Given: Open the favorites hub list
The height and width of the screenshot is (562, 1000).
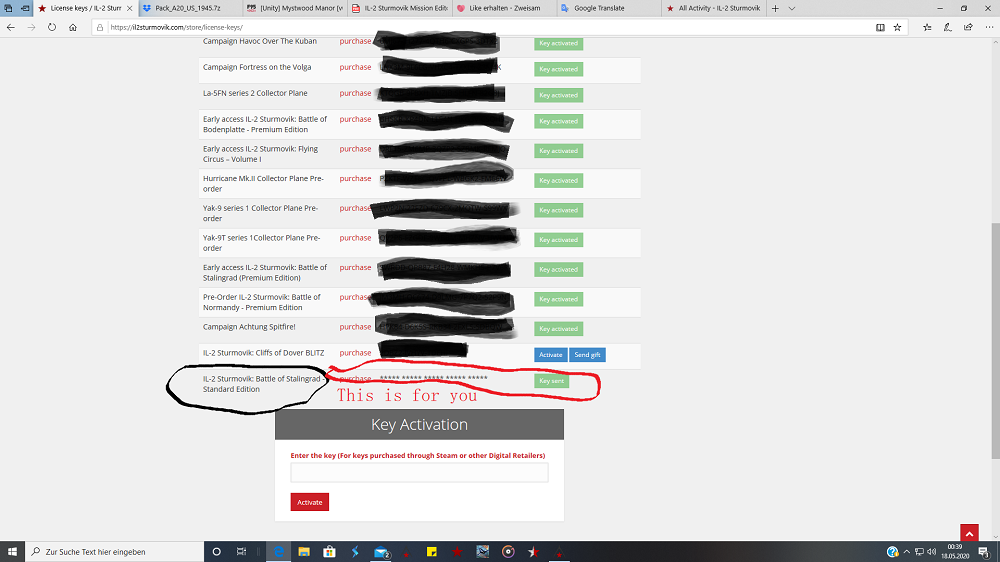Looking at the screenshot, I should click(927, 27).
